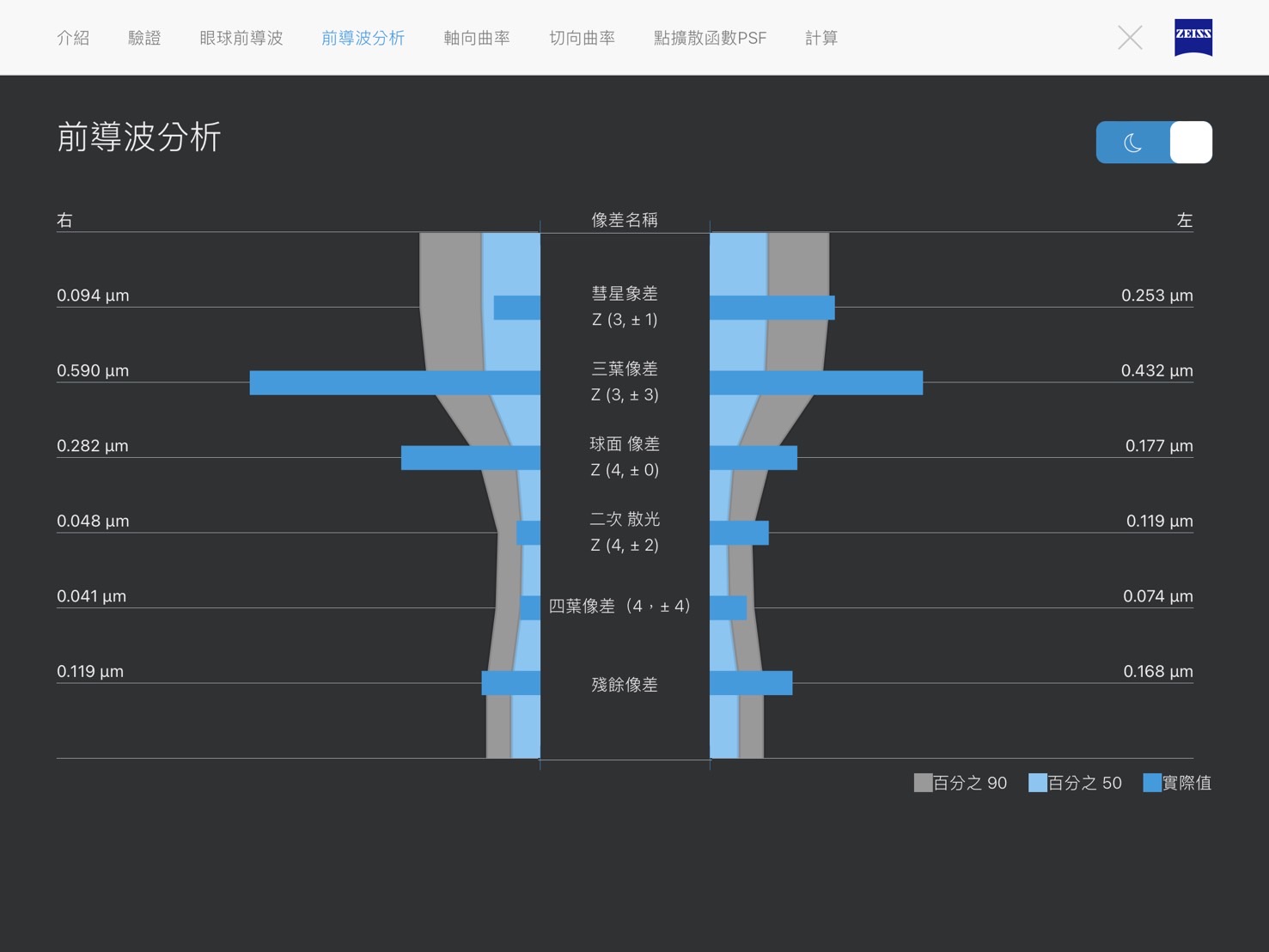Viewport: 1269px width, 952px height.
Task: Go to the 計算 tab
Action: point(821,38)
